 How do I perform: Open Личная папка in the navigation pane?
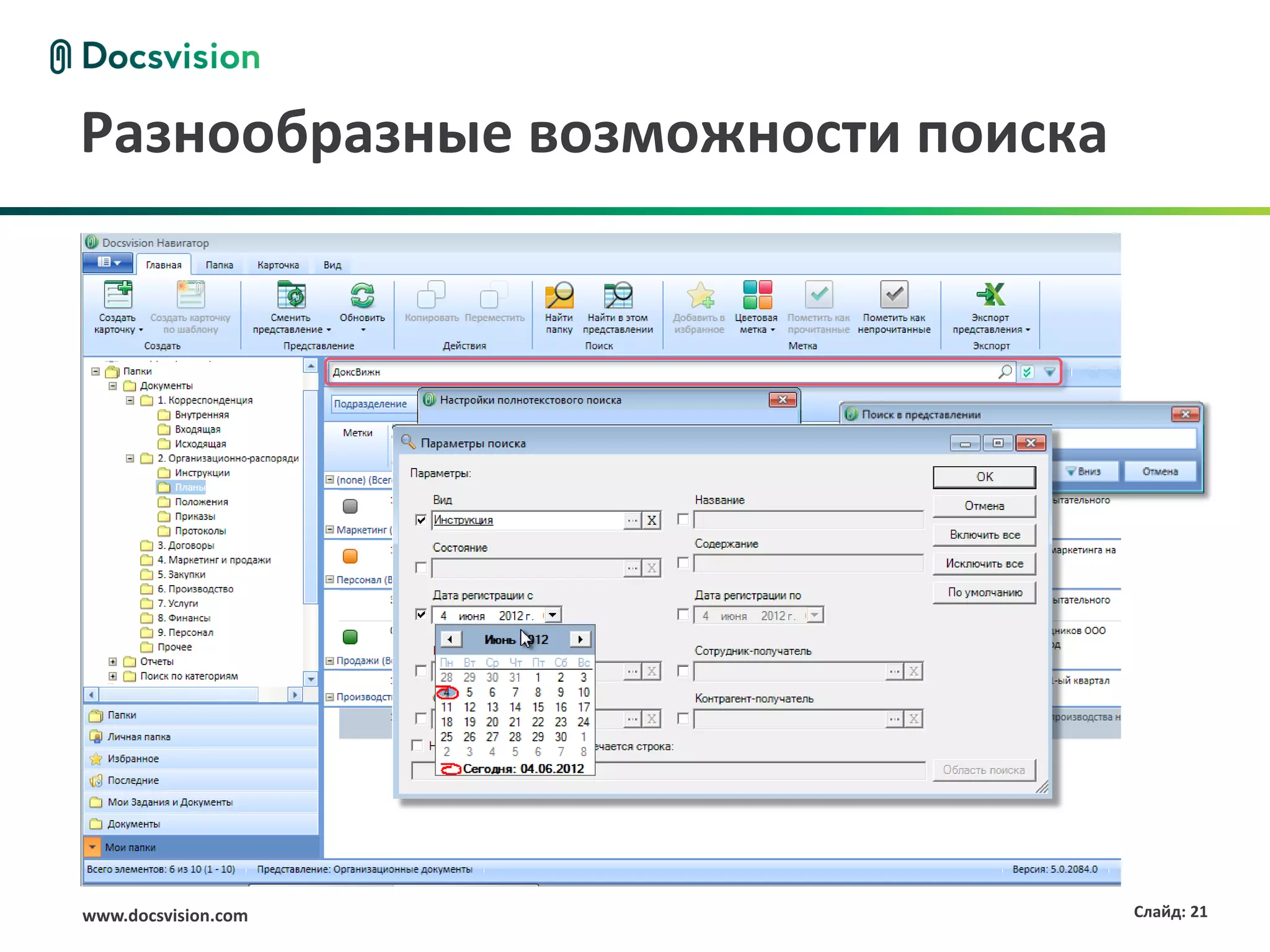pos(200,737)
